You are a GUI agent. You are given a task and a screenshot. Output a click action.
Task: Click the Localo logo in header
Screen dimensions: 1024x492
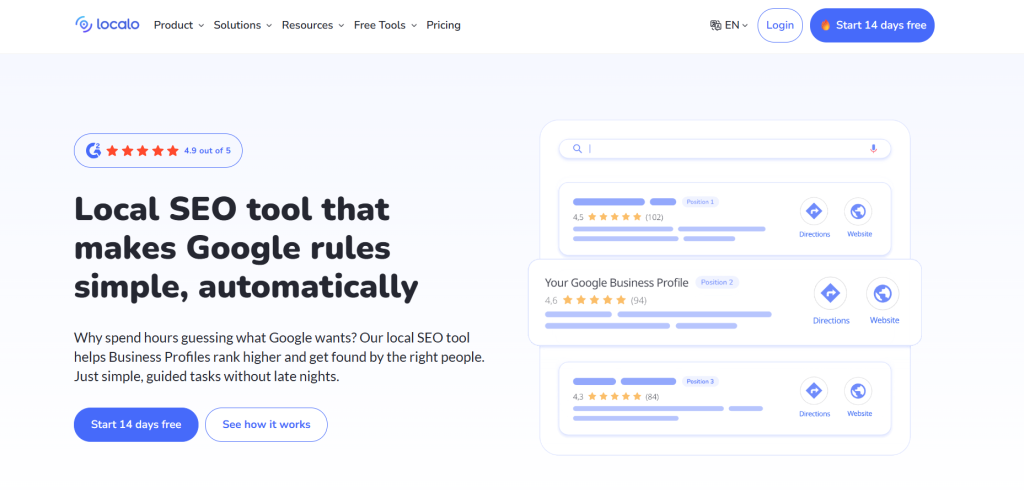coord(107,25)
